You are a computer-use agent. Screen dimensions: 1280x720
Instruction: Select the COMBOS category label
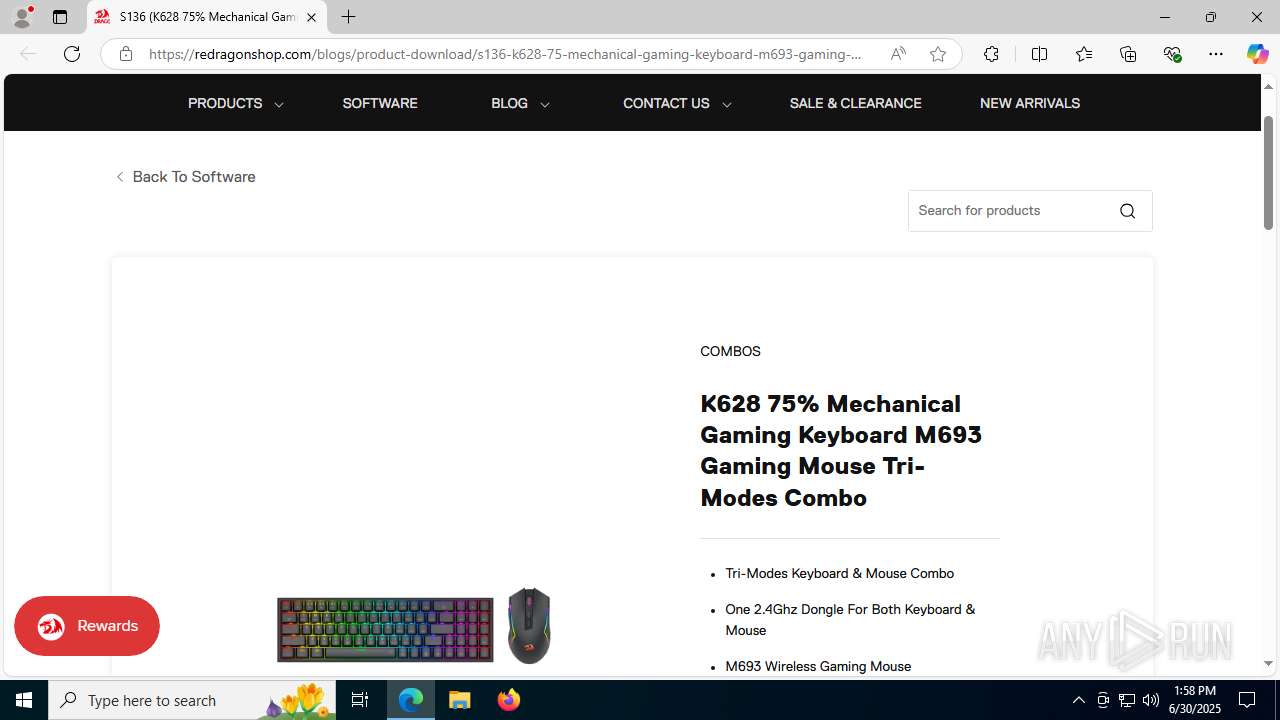(x=730, y=351)
